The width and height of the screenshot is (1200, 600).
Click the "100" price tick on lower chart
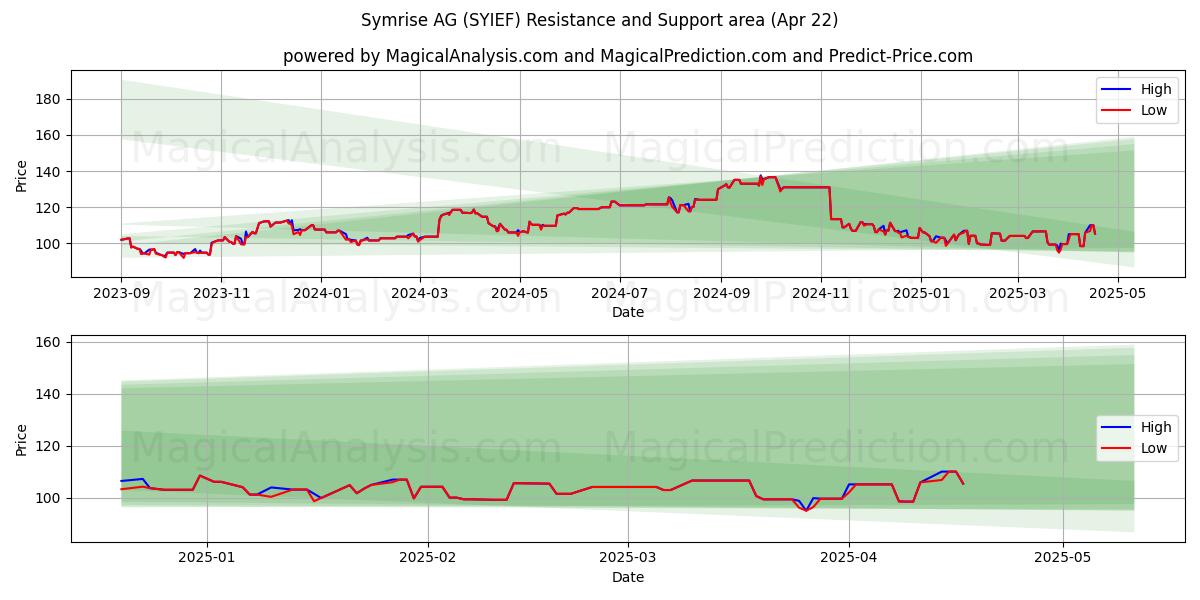(x=50, y=498)
